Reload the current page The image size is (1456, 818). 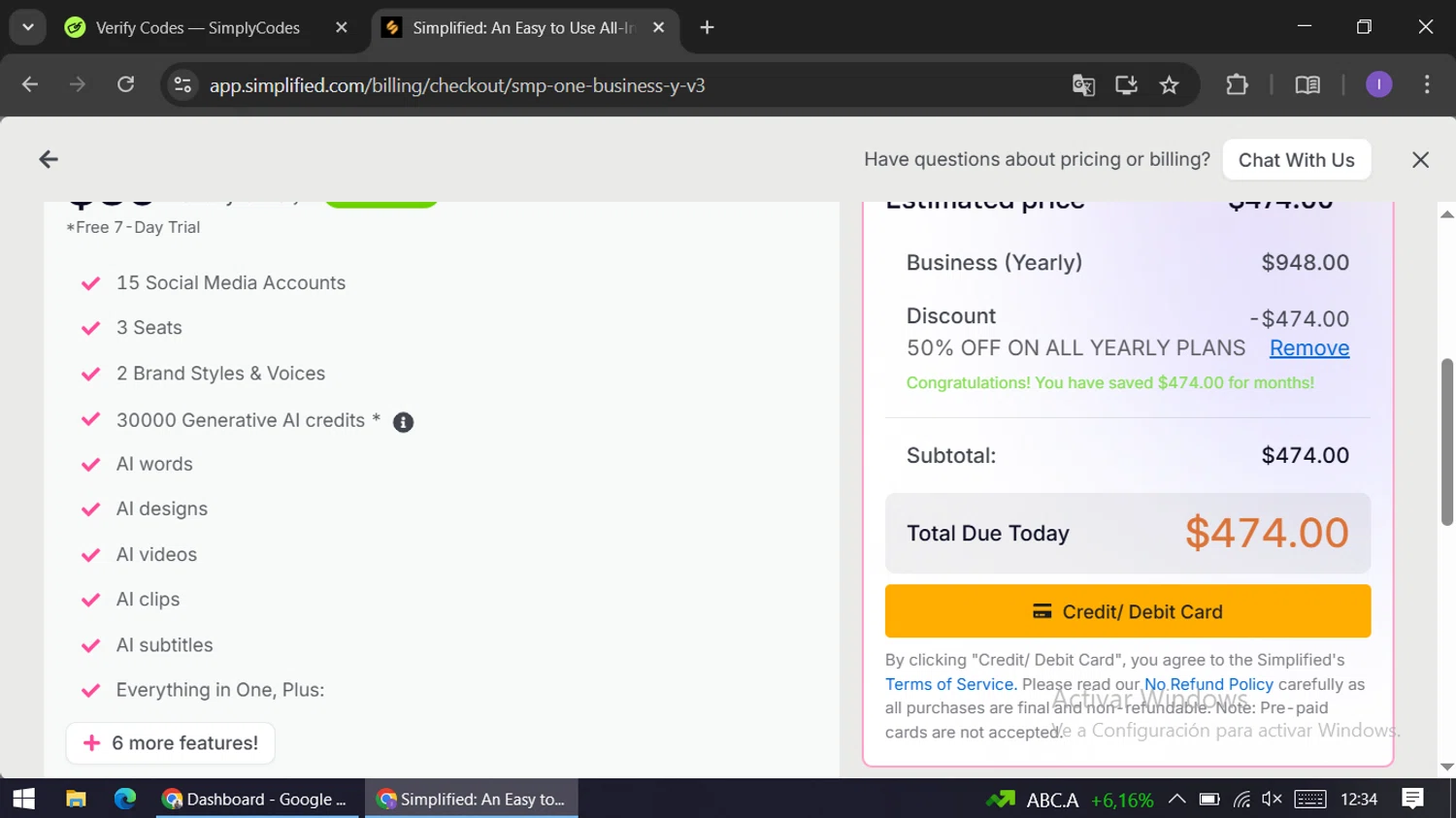[x=125, y=85]
